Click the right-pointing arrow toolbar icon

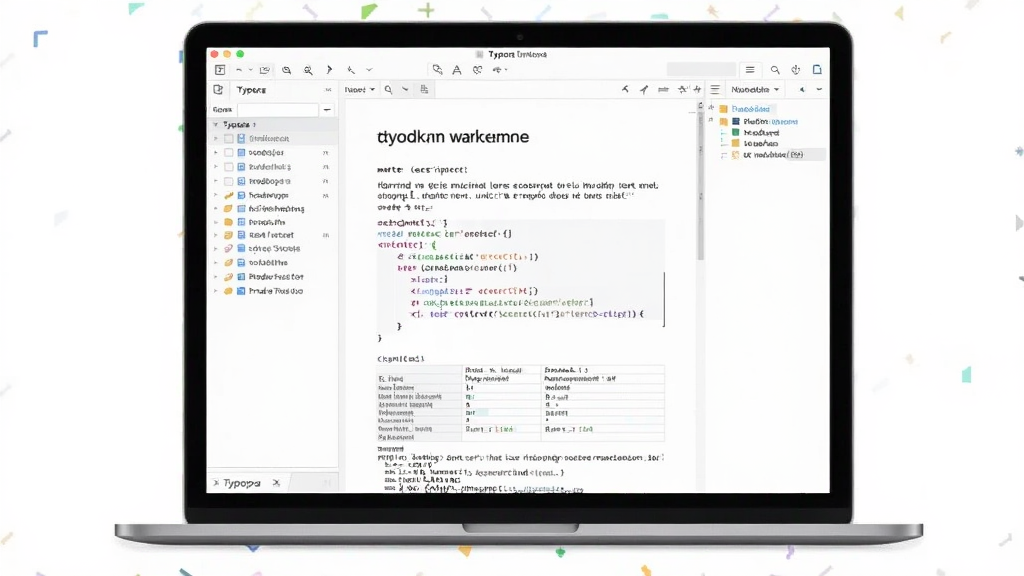329,70
